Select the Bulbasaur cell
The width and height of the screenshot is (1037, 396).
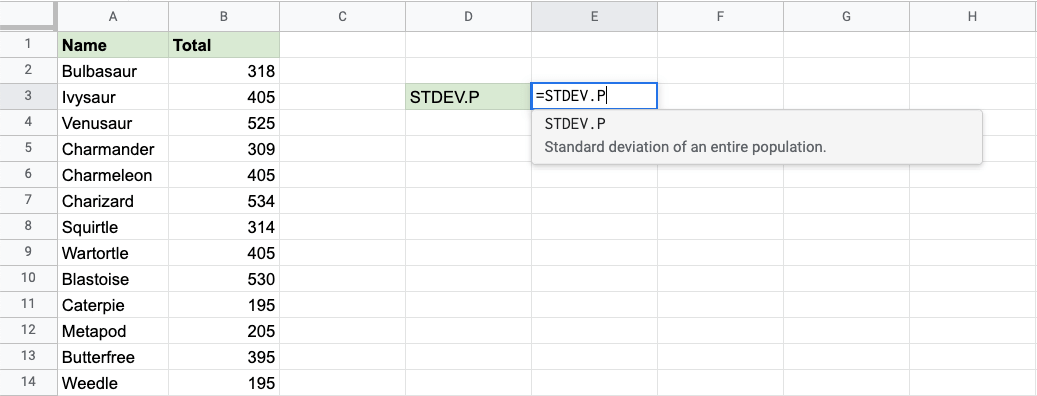(x=113, y=71)
